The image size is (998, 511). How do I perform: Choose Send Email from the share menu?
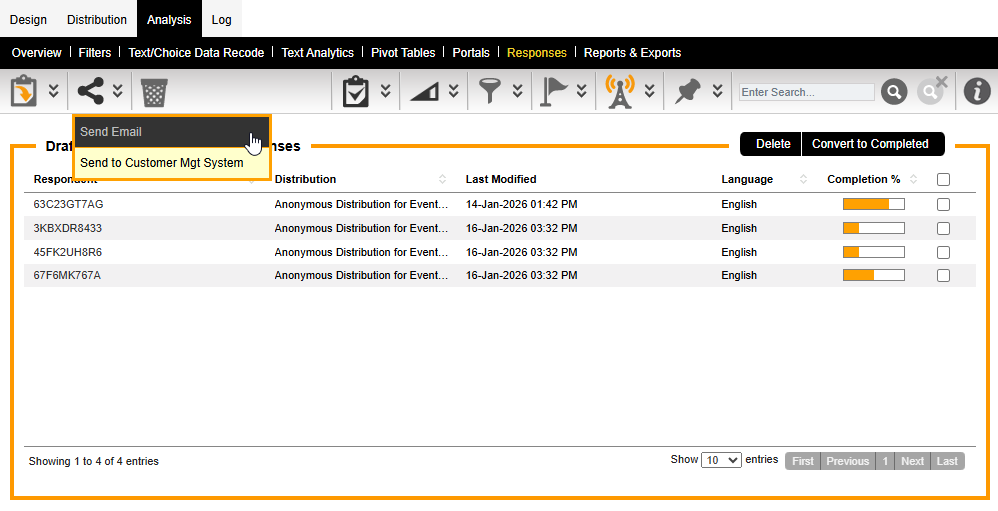(x=111, y=132)
